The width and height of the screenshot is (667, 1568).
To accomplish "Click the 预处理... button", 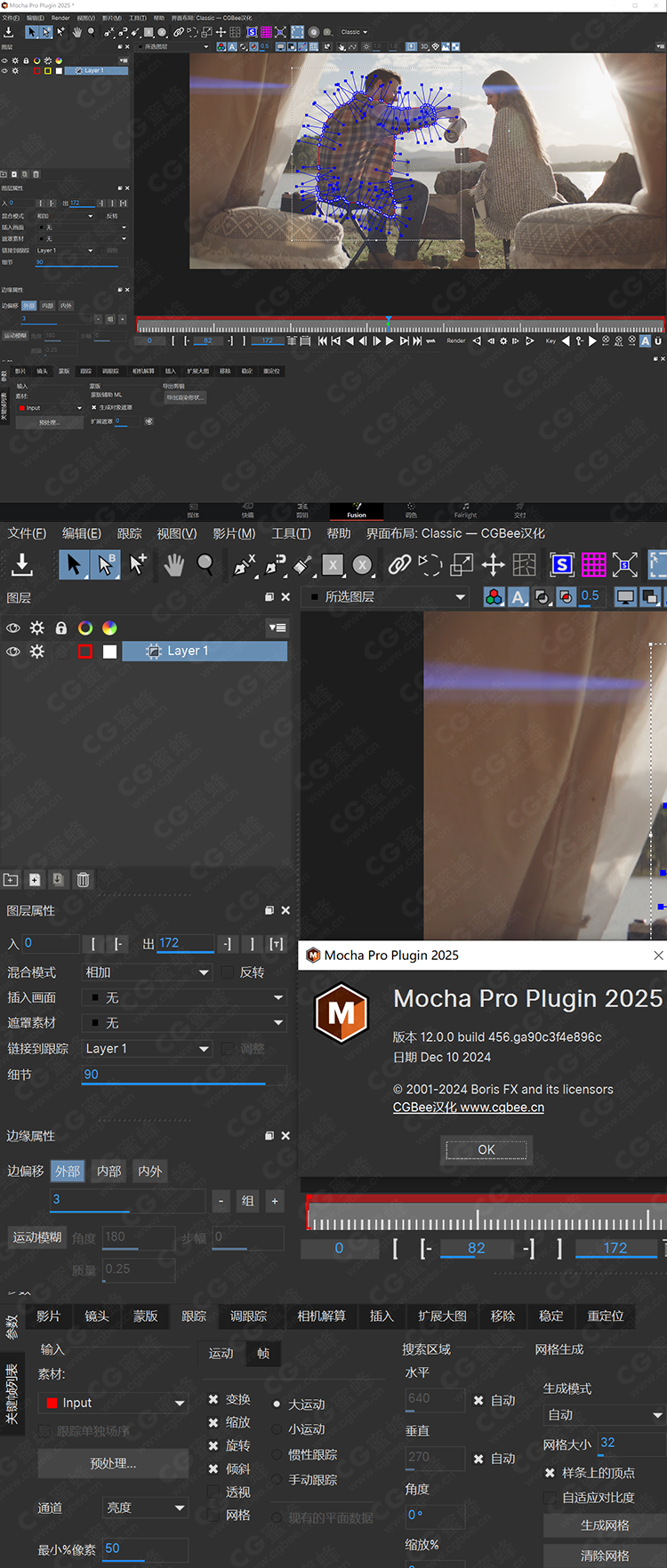I will (113, 1463).
